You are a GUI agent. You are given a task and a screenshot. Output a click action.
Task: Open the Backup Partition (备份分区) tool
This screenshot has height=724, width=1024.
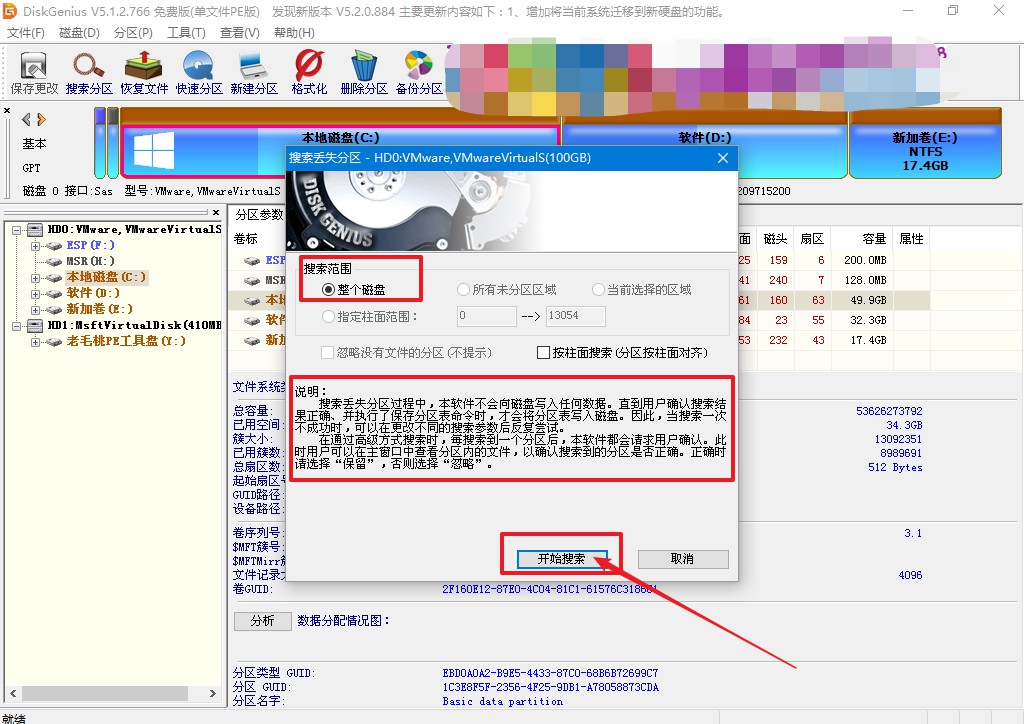(419, 73)
